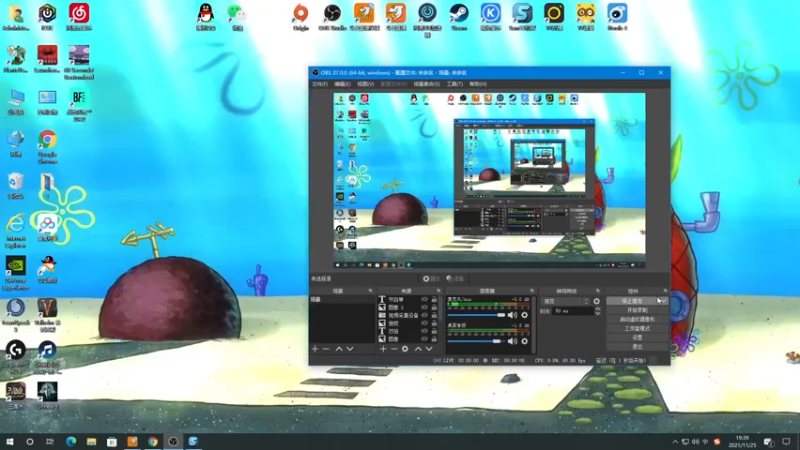Viewport: 800px width, 450px height.
Task: Open source properties gear in 来源 toolbar
Action: (405, 349)
